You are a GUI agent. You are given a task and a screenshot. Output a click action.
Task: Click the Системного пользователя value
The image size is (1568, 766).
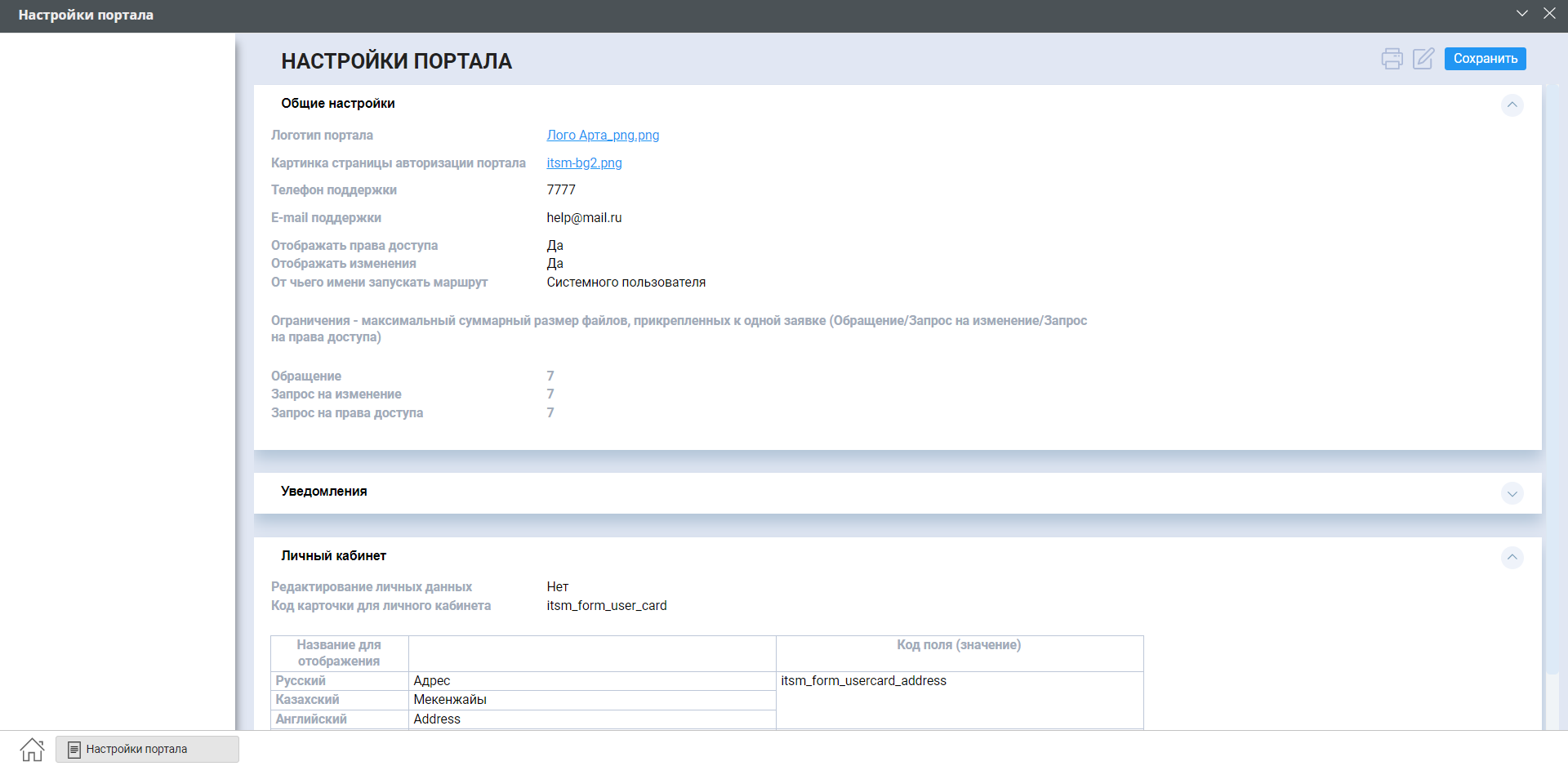[626, 283]
